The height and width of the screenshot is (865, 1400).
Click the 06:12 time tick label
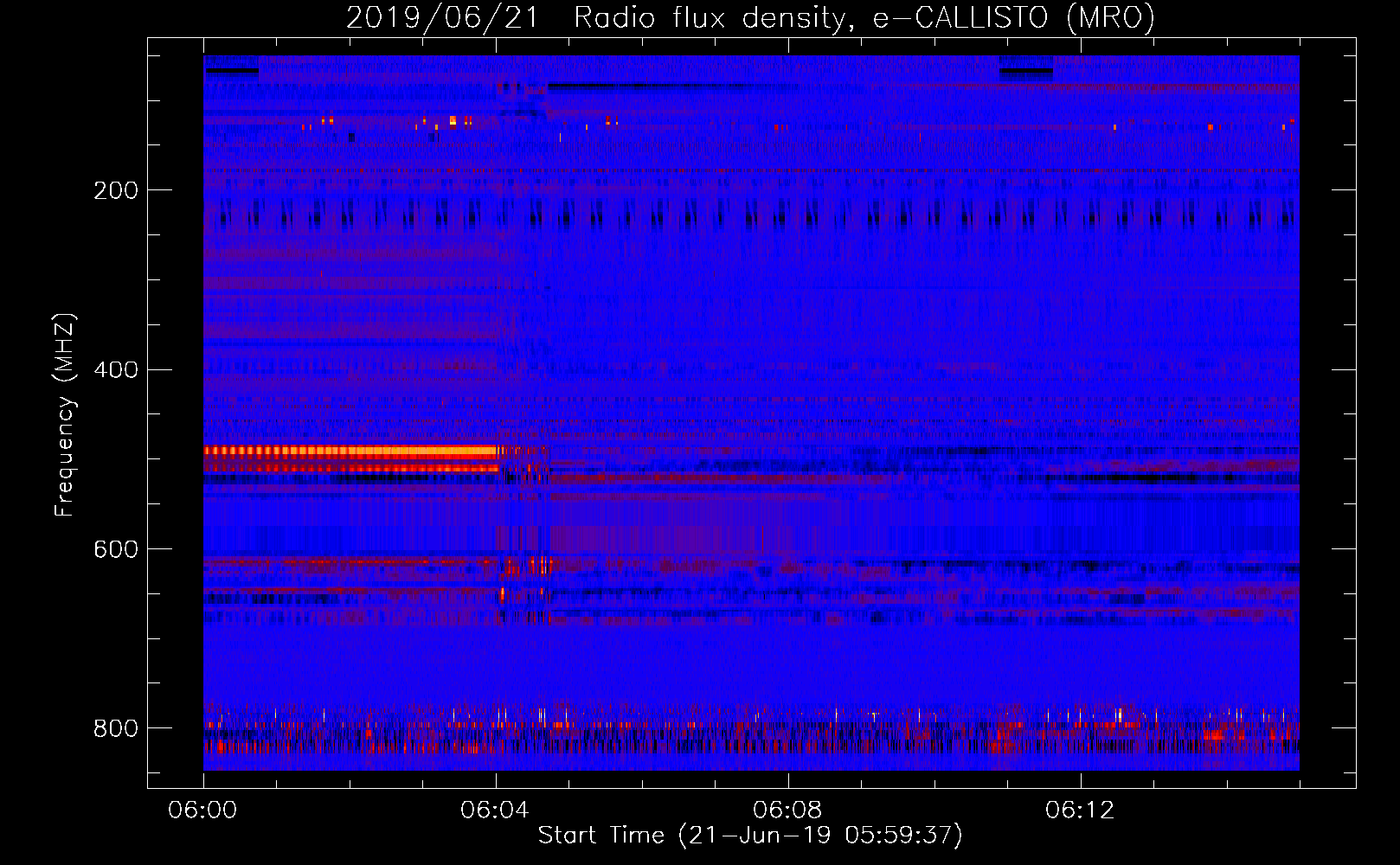coord(1080,810)
